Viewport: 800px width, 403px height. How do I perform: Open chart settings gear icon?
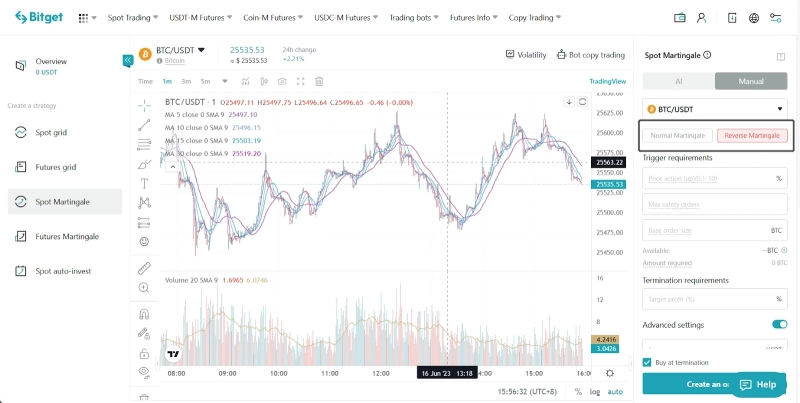click(x=610, y=373)
